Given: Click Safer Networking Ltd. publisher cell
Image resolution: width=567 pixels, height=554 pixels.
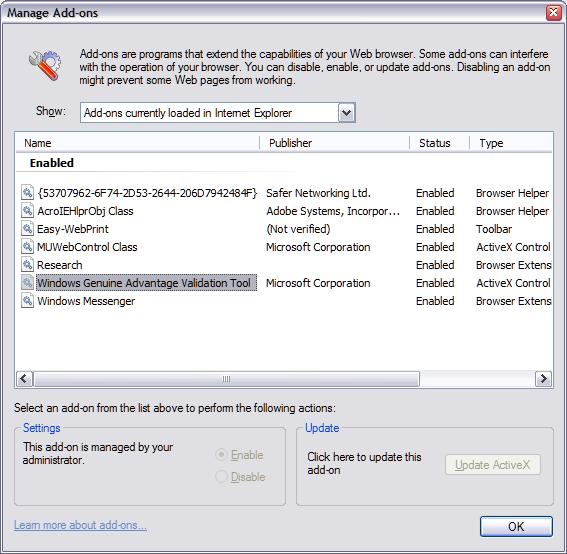Looking at the screenshot, I should pos(318,193).
